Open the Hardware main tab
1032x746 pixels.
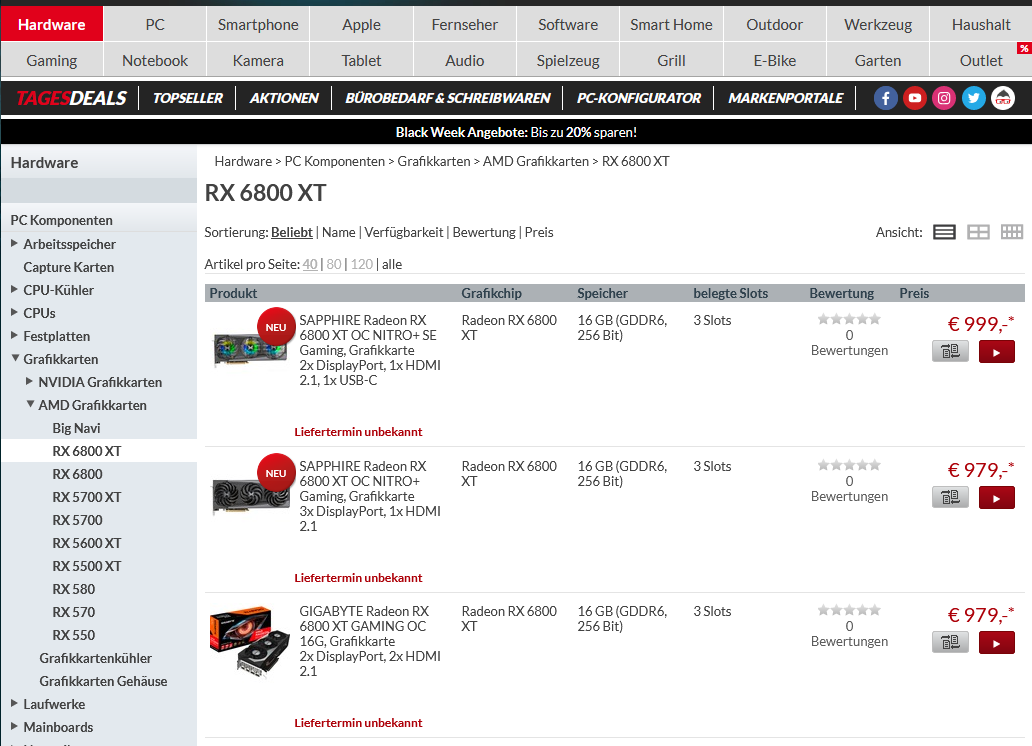click(x=52, y=24)
